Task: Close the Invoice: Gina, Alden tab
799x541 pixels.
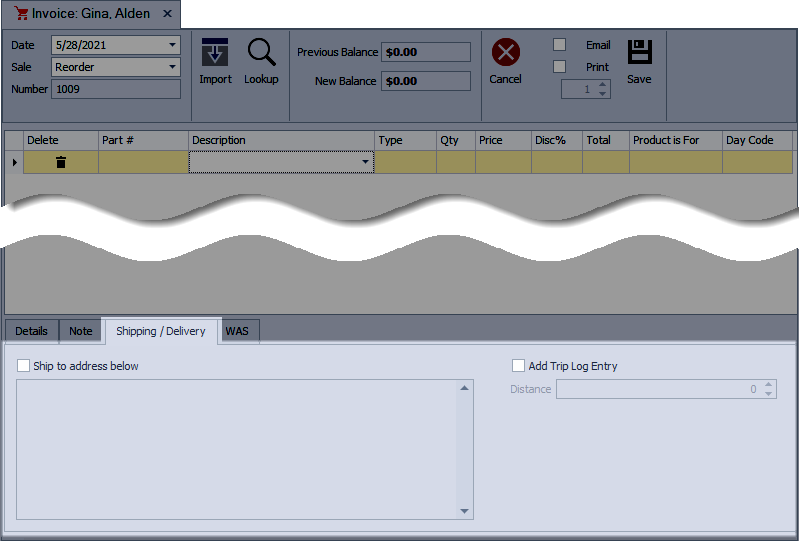Action: click(167, 14)
